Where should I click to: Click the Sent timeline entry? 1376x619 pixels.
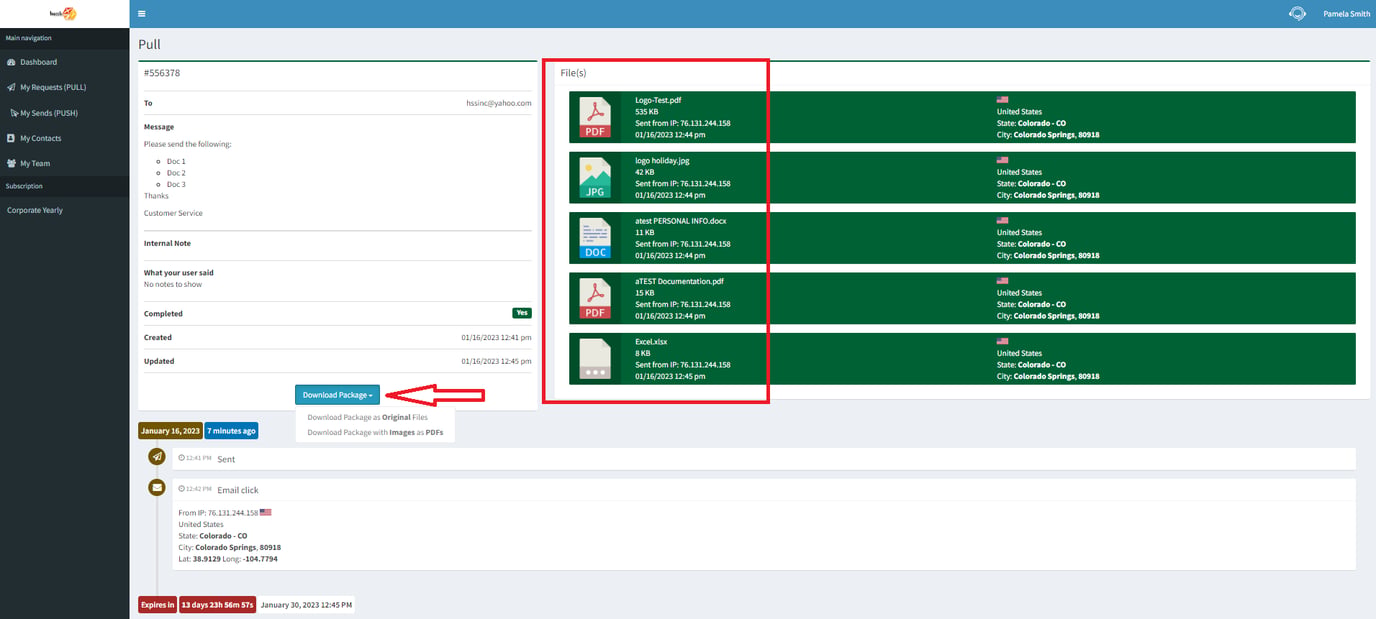click(765, 459)
